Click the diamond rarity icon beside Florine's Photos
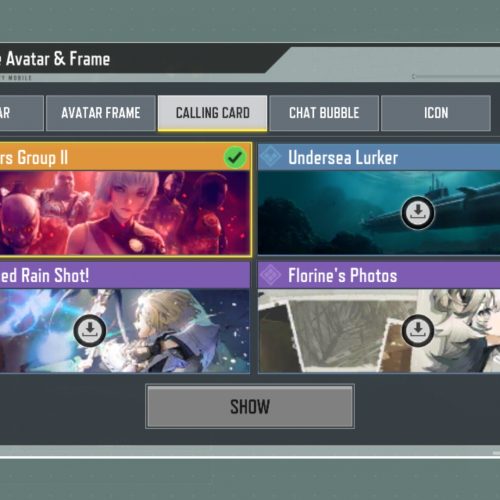Viewport: 500px width, 500px height. 271,275
